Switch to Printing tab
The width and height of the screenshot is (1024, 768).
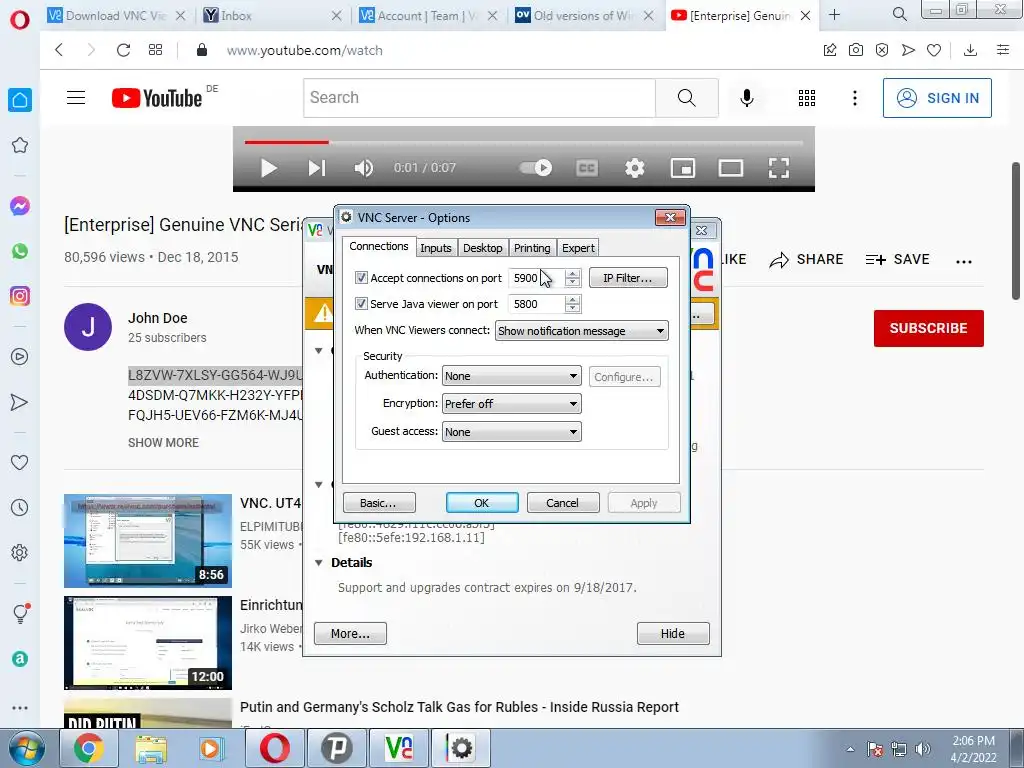pos(532,248)
